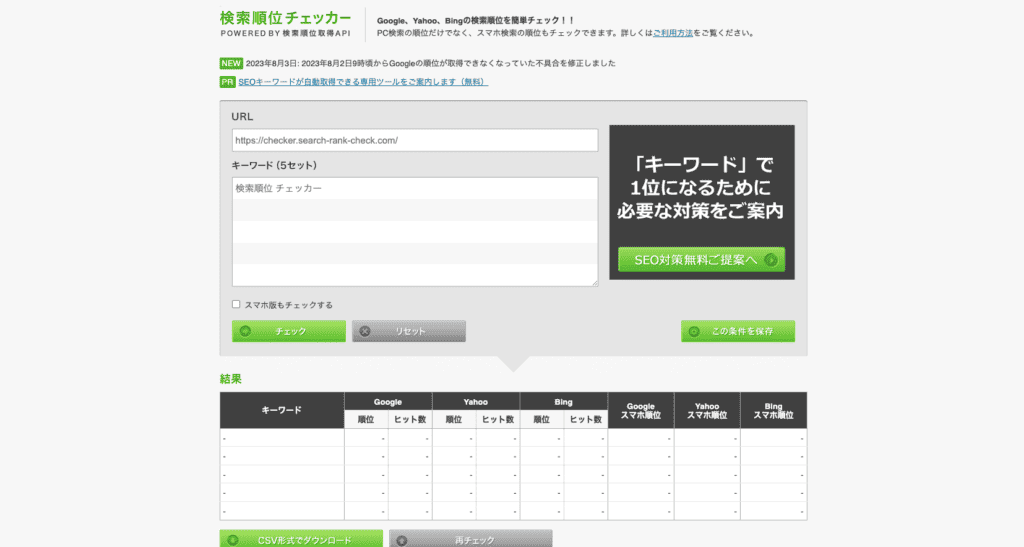
Task: Click the 検索順位チェッカー site logo
Action: click(285, 23)
